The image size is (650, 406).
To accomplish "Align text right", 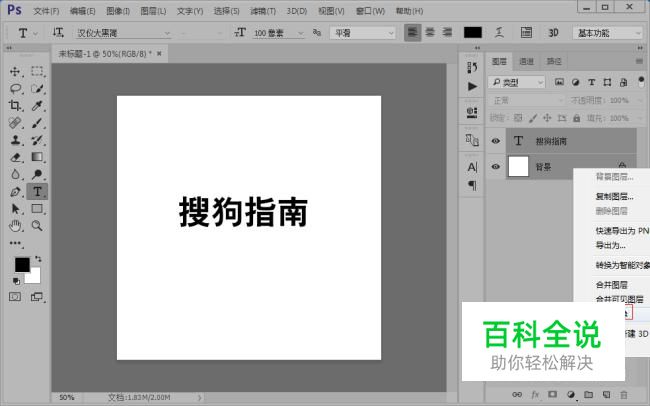I will pos(447,32).
